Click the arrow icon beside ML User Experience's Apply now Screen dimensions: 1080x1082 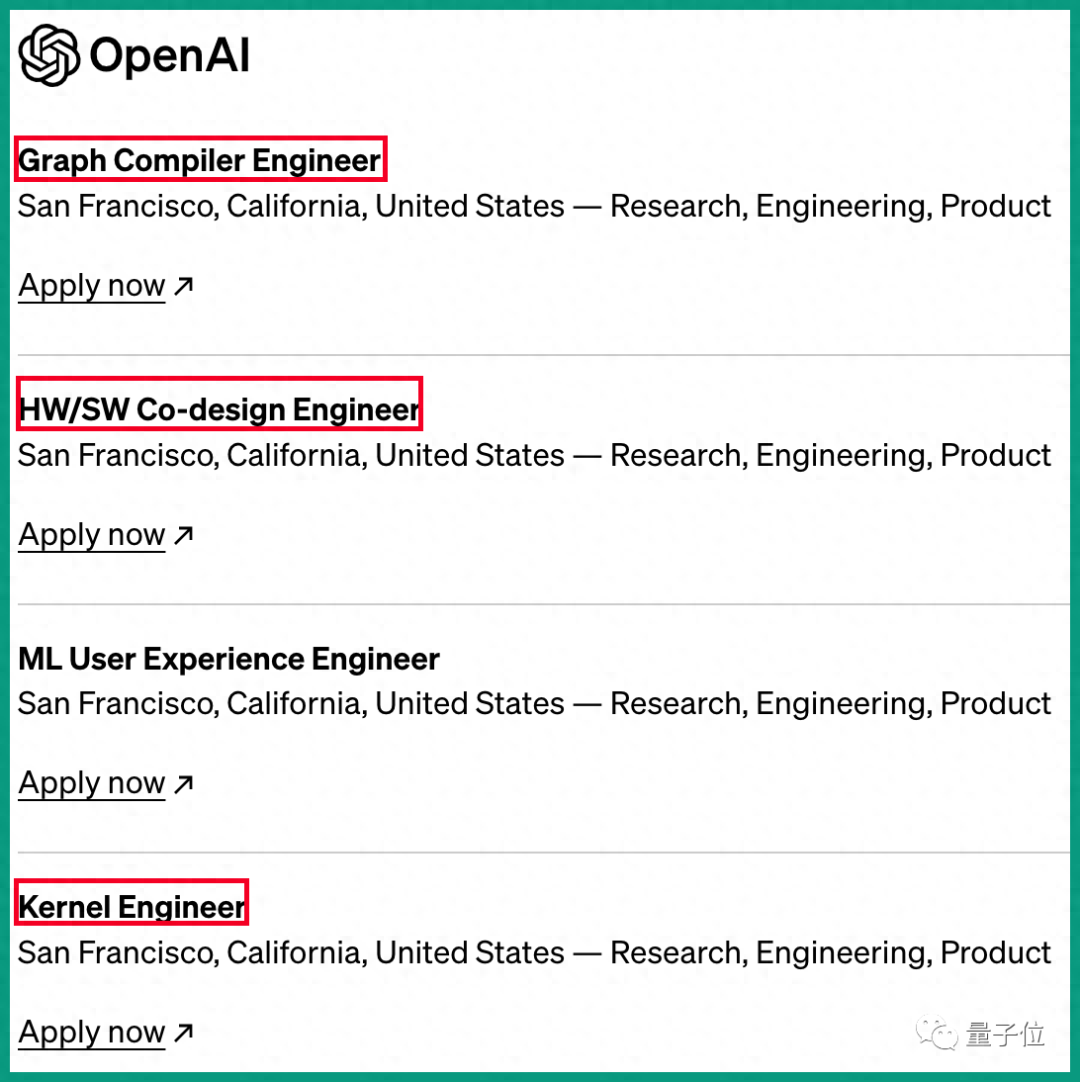pos(183,784)
